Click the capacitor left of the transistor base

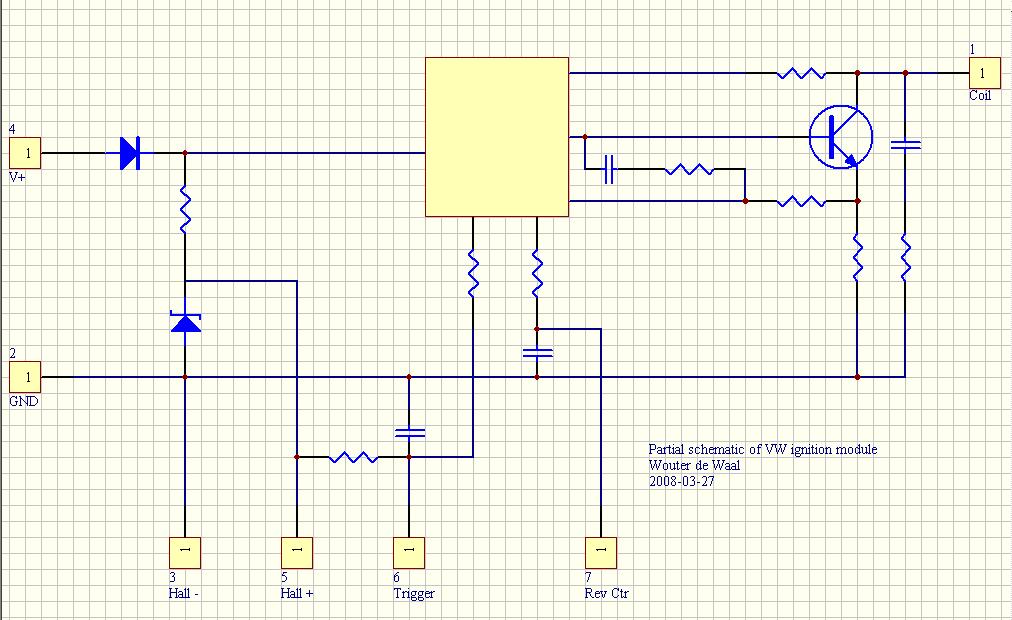pyautogui.click(x=609, y=169)
